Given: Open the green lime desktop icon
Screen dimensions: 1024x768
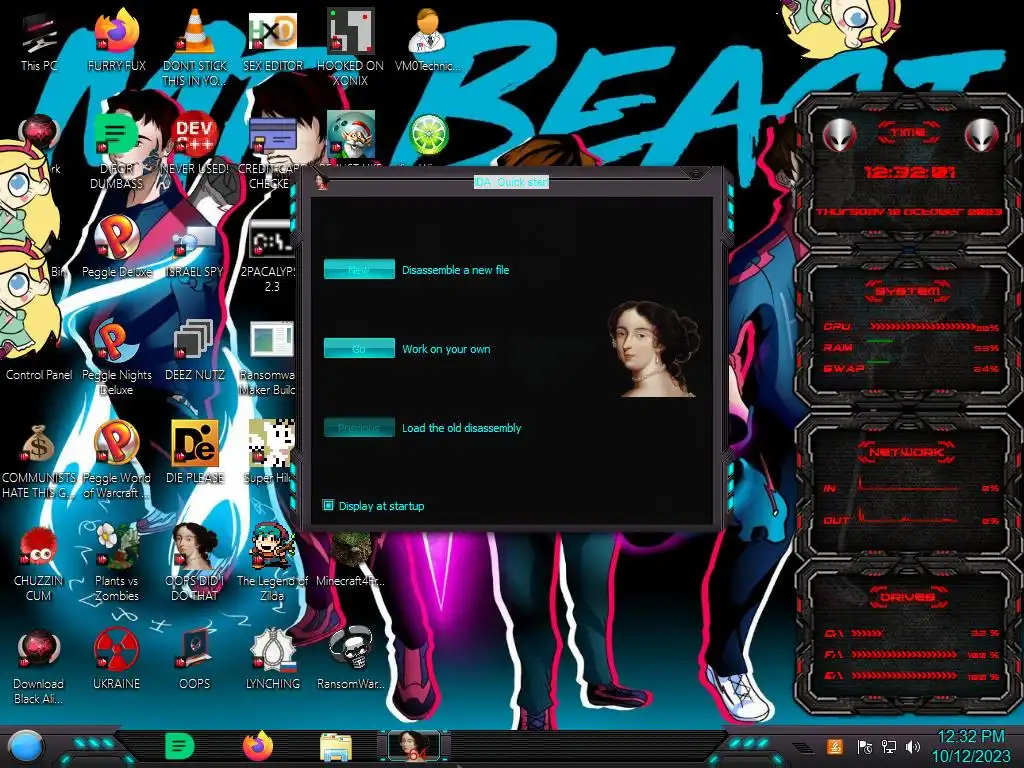Looking at the screenshot, I should [x=428, y=135].
